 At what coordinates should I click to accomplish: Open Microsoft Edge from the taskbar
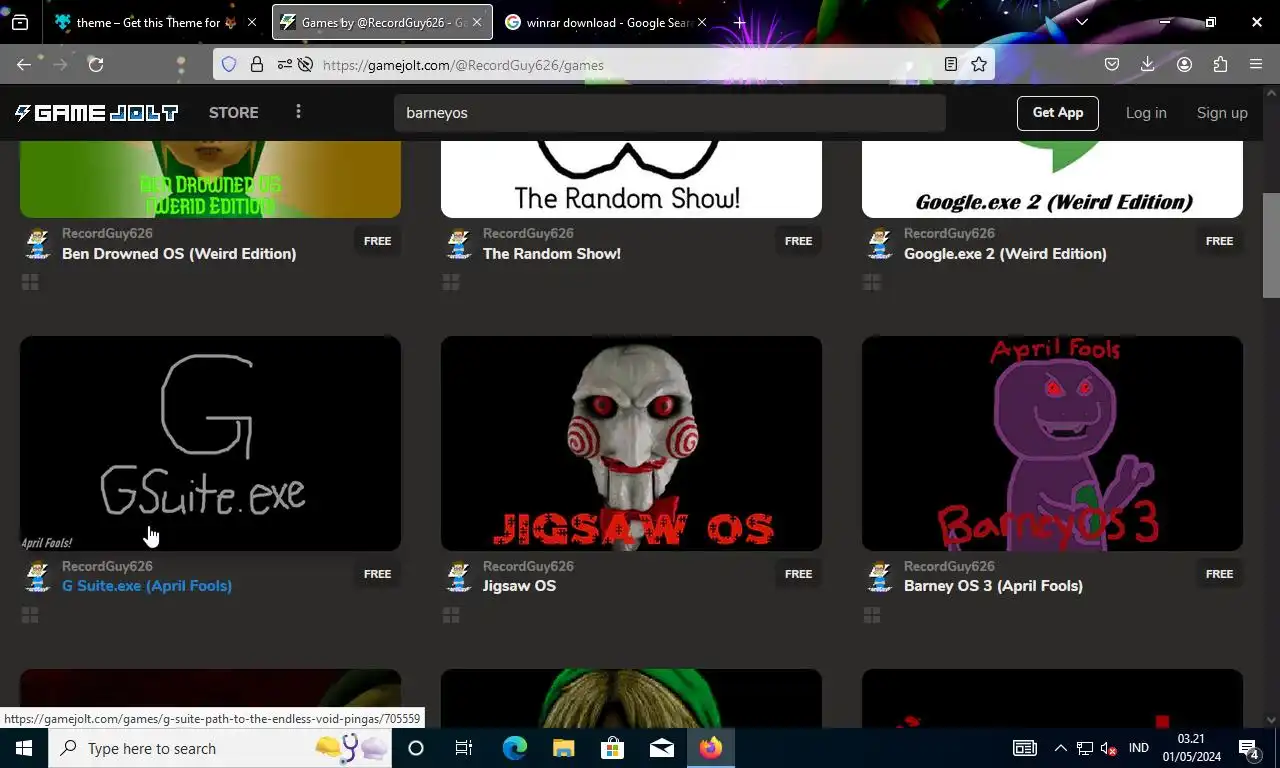click(515, 748)
